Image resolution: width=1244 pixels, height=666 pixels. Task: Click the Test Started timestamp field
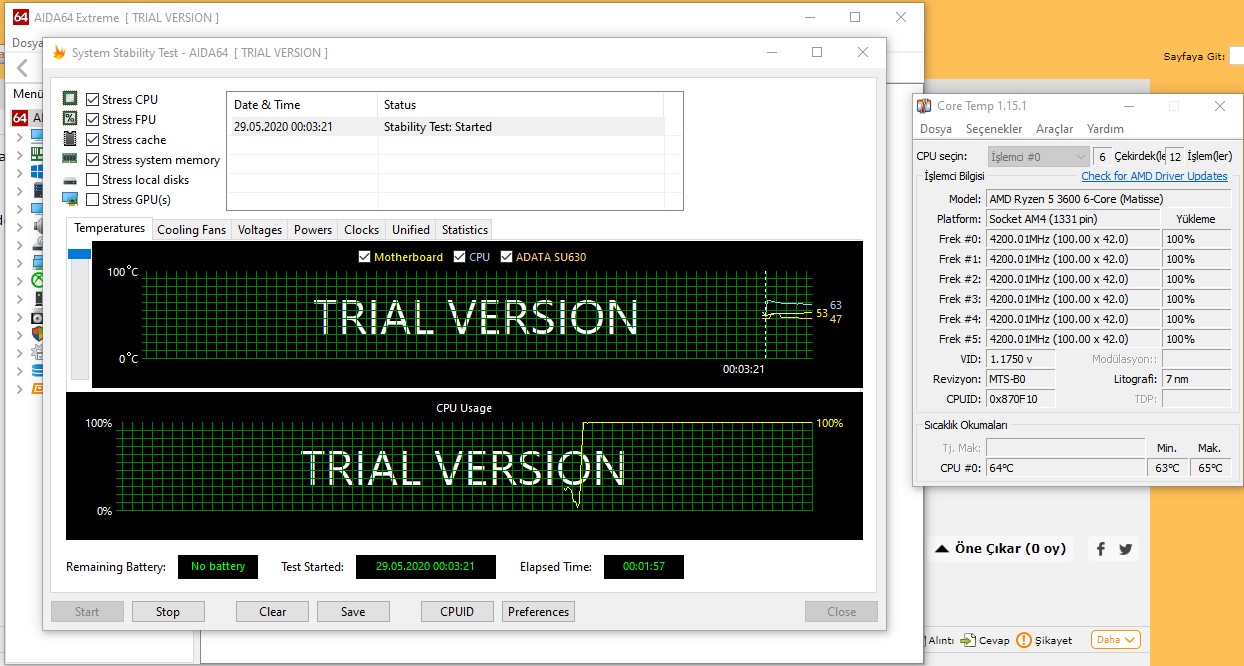(x=425, y=567)
